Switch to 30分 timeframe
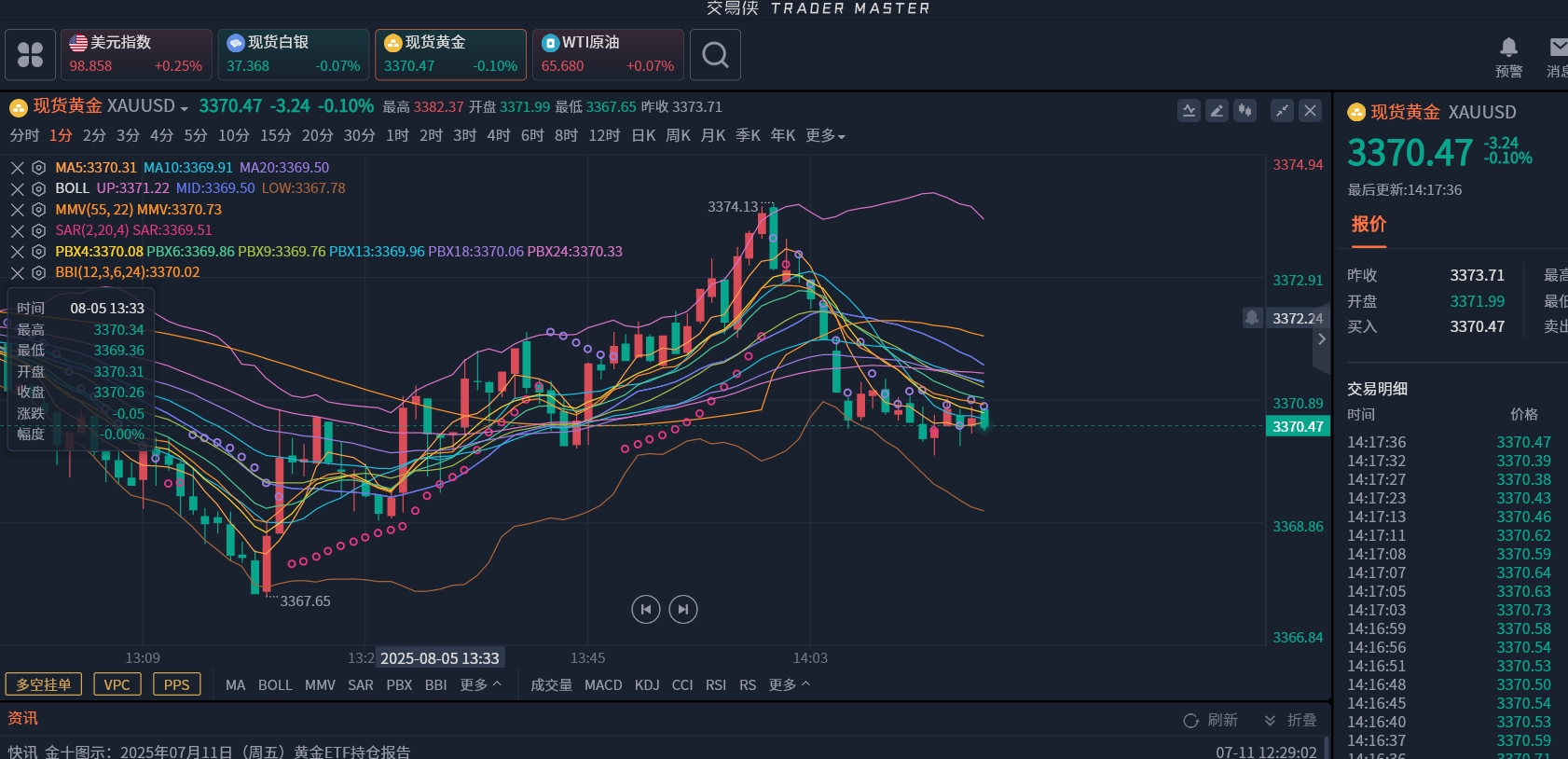Image resolution: width=1568 pixels, height=759 pixels. (359, 136)
